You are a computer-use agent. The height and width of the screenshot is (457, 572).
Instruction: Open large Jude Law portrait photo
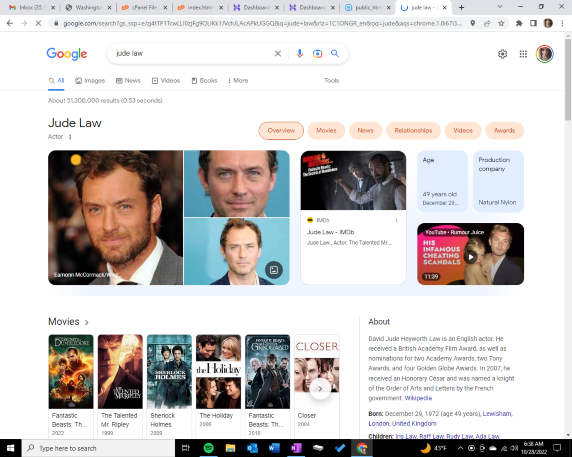tap(115, 217)
